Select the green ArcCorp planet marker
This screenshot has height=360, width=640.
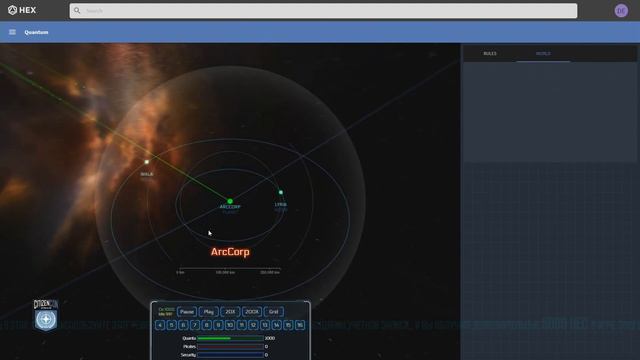[x=230, y=201]
